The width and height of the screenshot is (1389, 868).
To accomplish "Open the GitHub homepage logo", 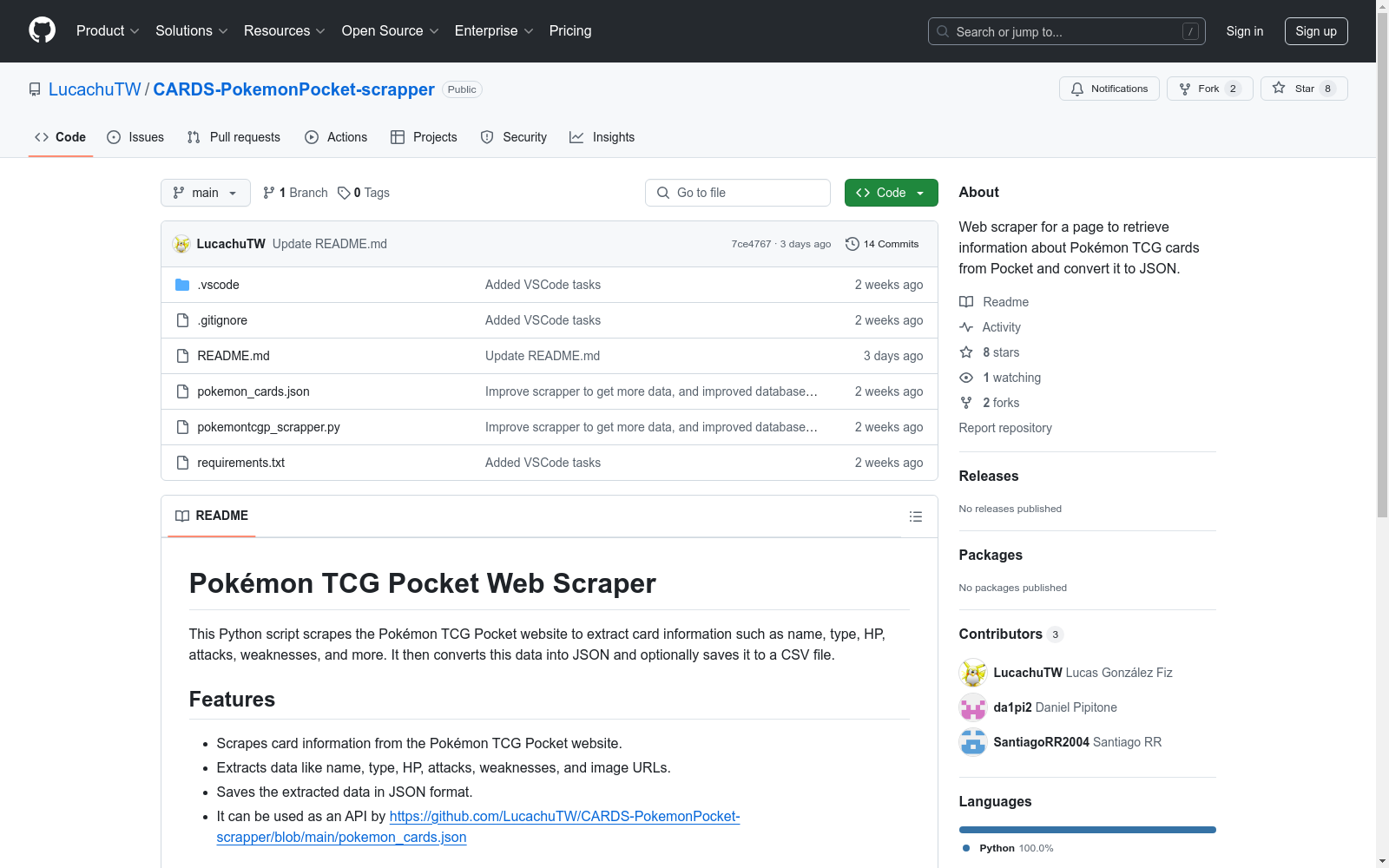I will click(42, 30).
